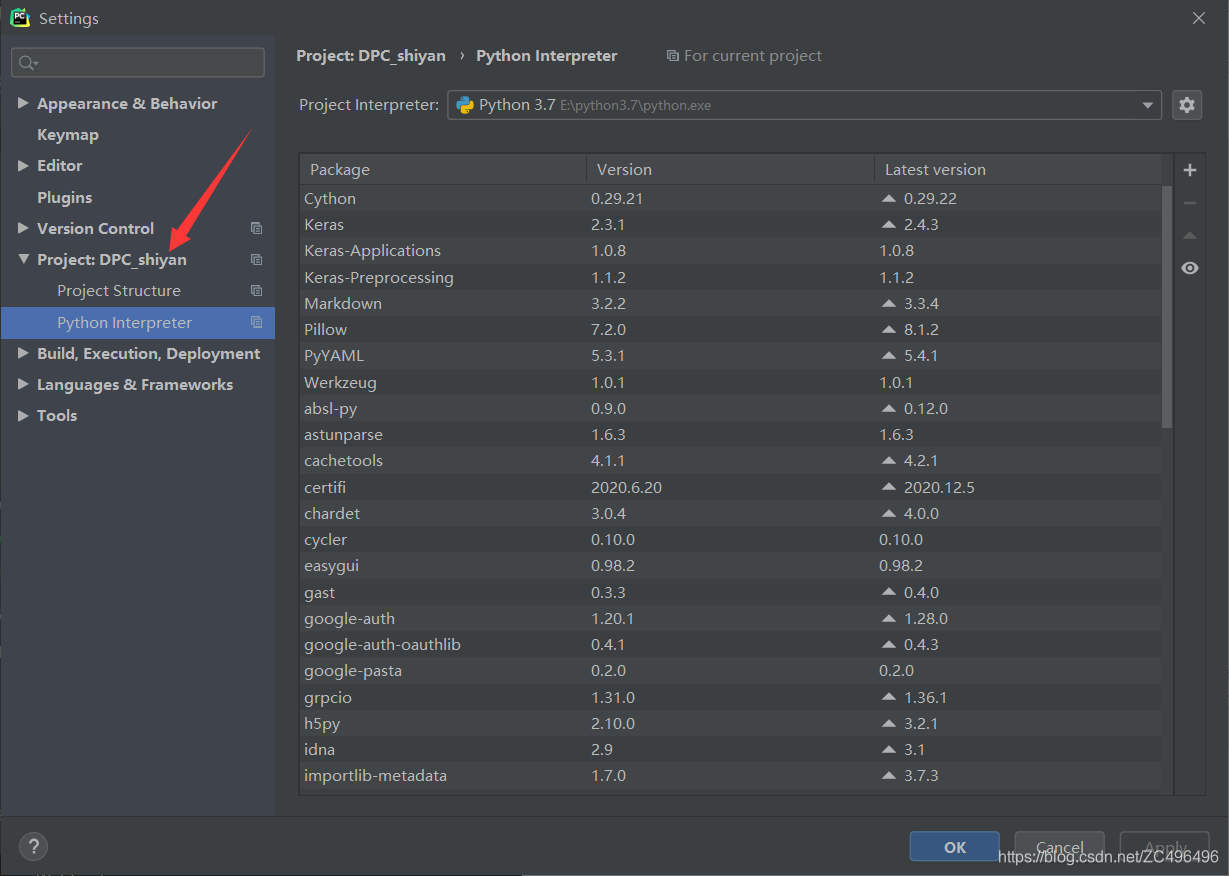Expand the Version Control section
This screenshot has height=876, width=1229.
23,228
